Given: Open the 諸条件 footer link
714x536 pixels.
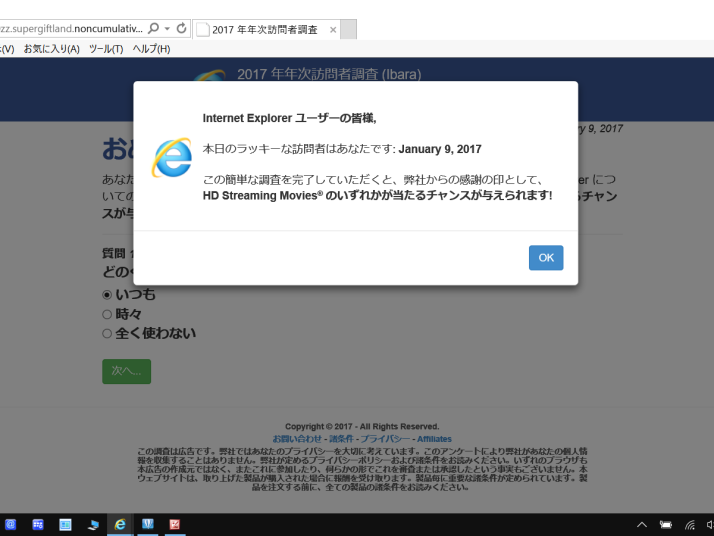Looking at the screenshot, I should [341, 439].
